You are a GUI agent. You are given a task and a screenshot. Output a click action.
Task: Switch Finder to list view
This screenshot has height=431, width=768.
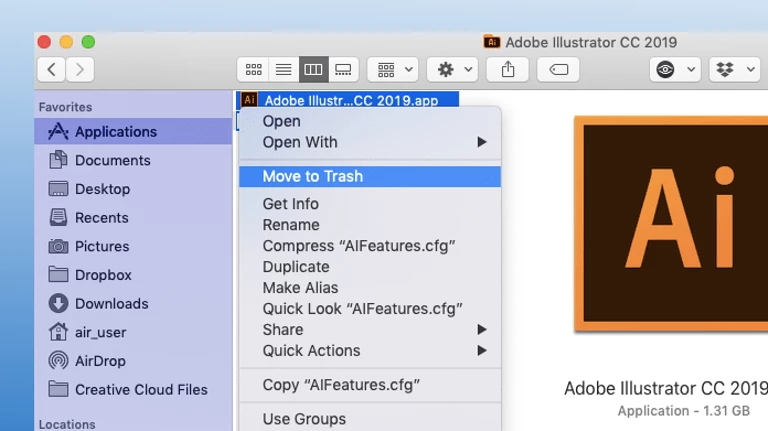pos(284,70)
